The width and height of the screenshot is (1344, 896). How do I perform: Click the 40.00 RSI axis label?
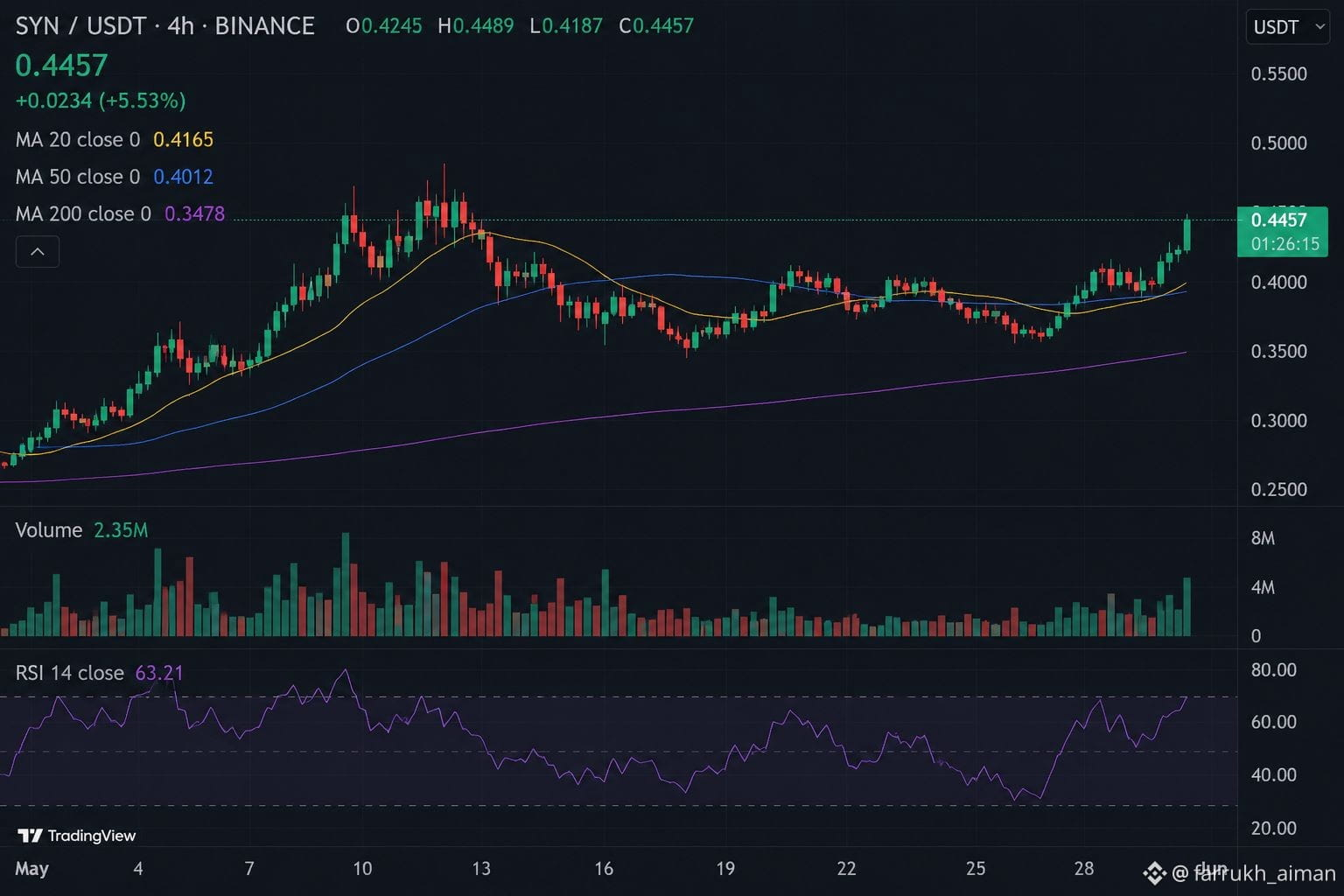tap(1274, 775)
